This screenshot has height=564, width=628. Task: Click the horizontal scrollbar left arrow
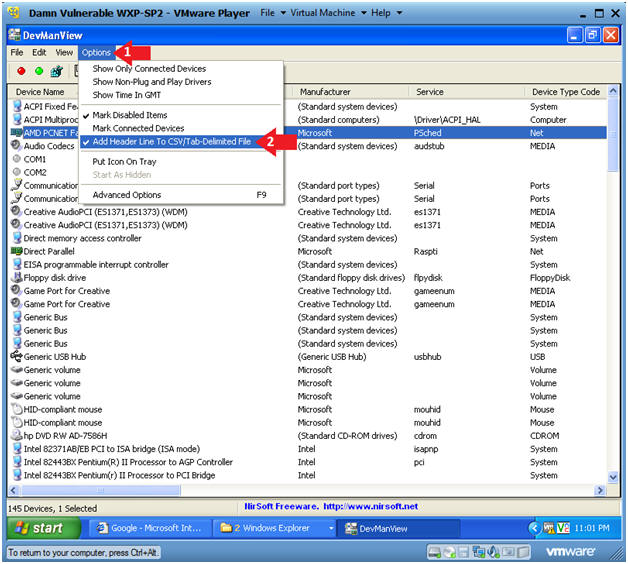pyautogui.click(x=14, y=490)
